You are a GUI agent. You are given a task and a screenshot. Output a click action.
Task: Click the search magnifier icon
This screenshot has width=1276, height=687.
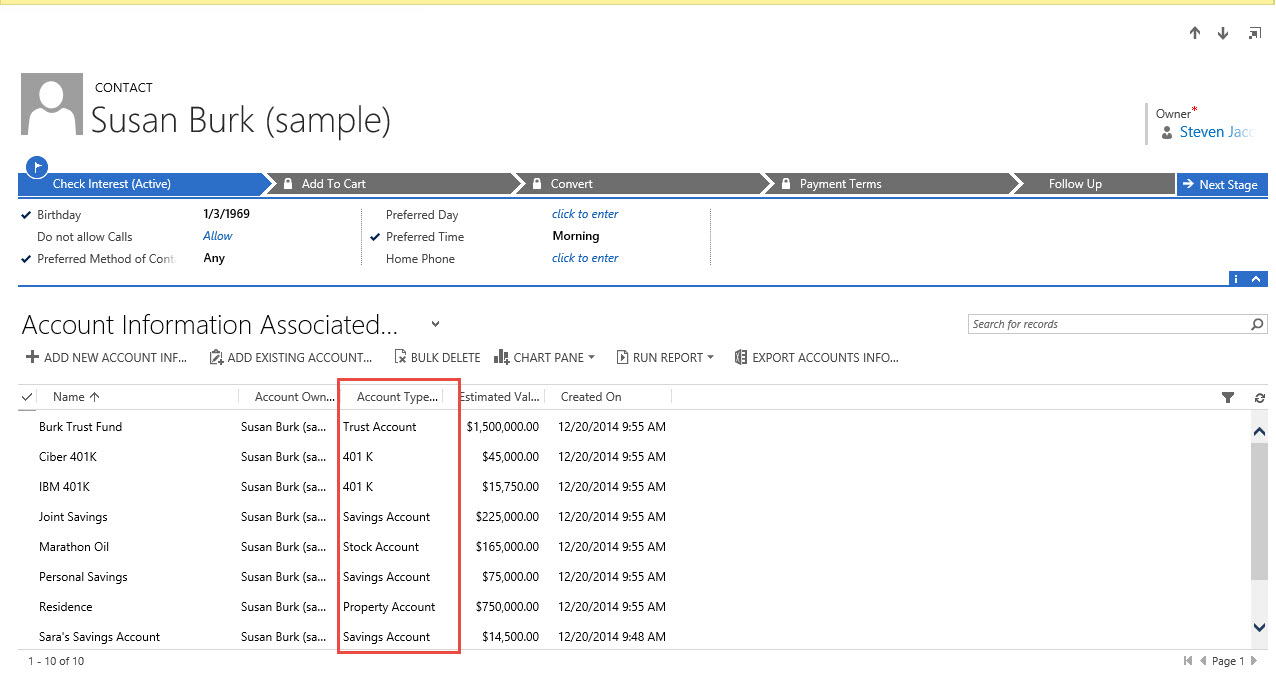1257,324
